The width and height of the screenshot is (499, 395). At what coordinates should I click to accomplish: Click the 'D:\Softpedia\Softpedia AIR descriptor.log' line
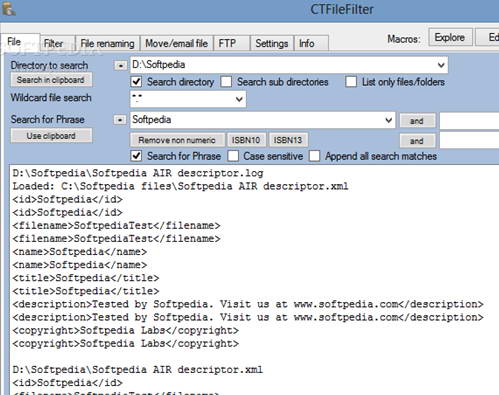[x=138, y=173]
